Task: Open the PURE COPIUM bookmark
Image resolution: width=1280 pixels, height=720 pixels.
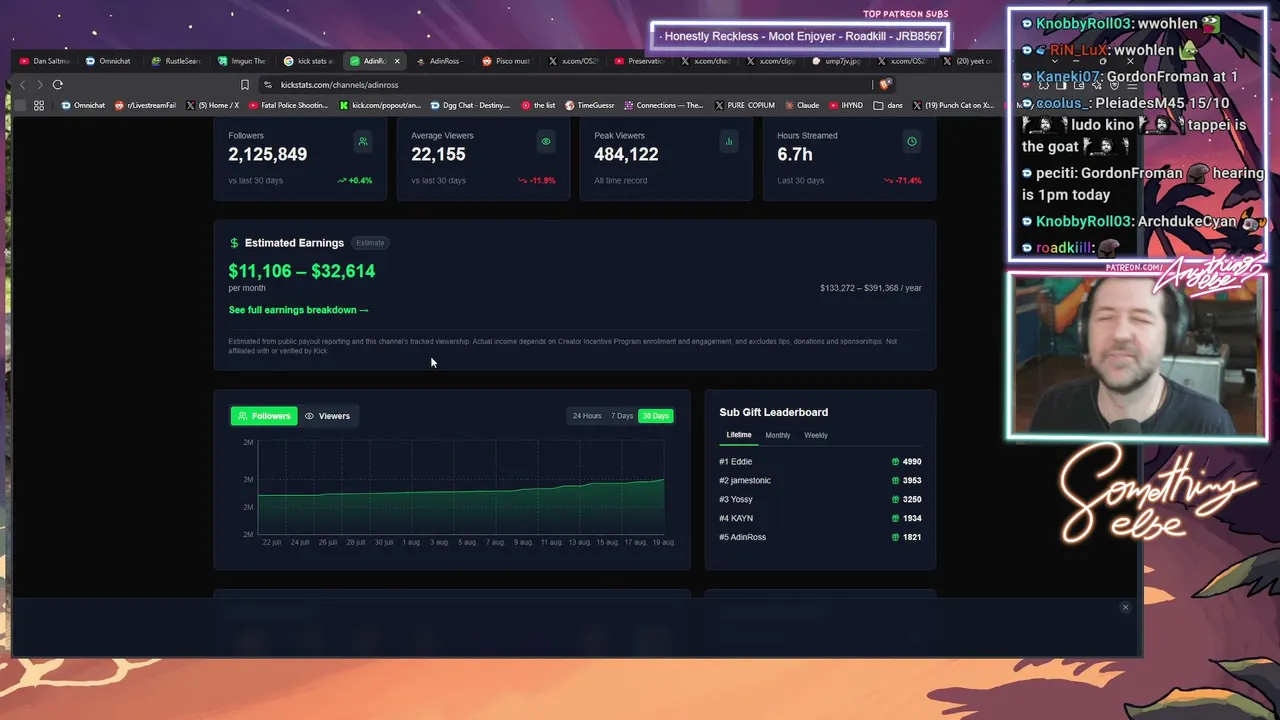Action: (745, 105)
